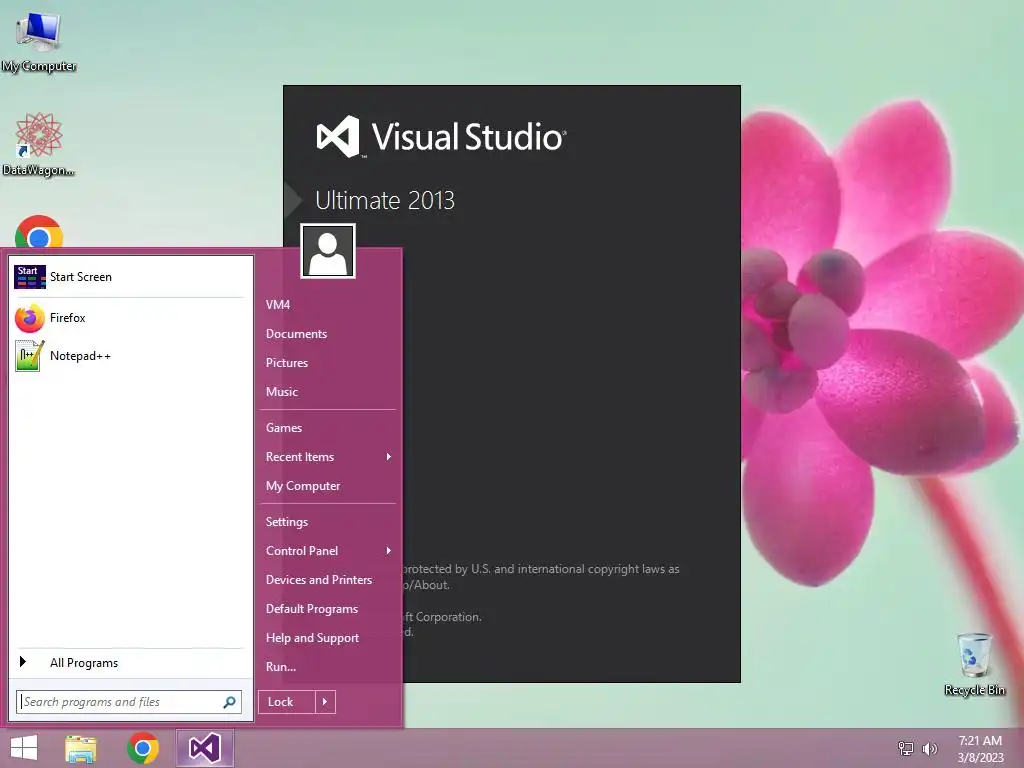Select the Chrome desktop icon
The image size is (1024, 768).
(x=39, y=232)
